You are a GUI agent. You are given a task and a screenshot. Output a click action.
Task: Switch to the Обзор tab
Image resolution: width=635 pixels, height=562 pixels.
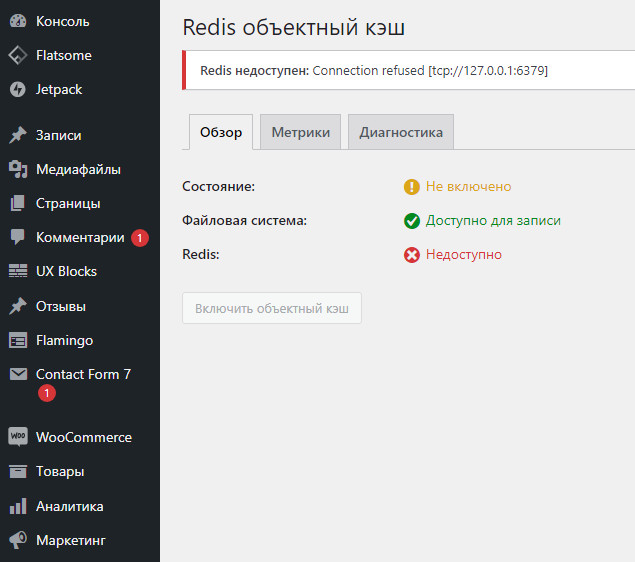point(221,132)
